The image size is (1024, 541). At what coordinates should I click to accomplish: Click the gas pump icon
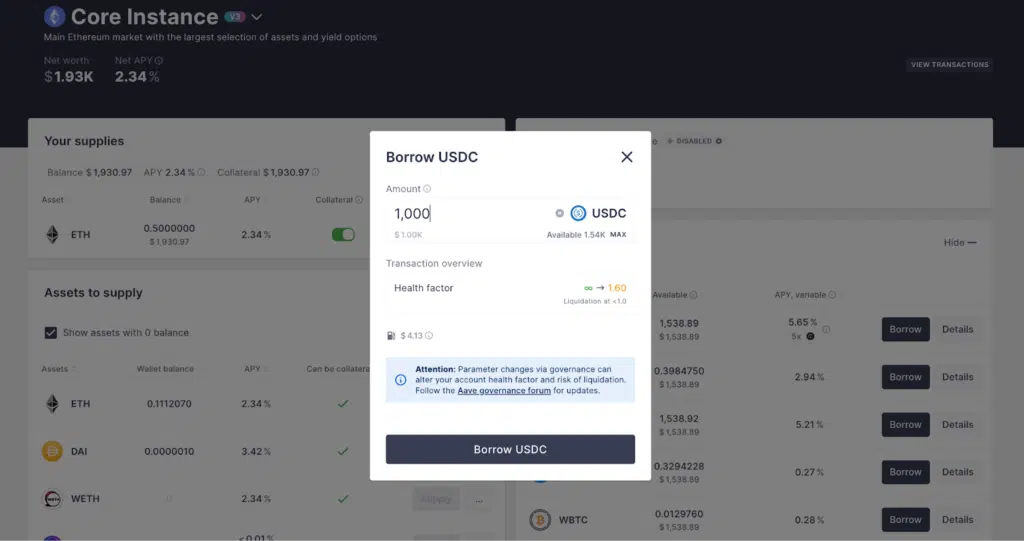(x=391, y=335)
